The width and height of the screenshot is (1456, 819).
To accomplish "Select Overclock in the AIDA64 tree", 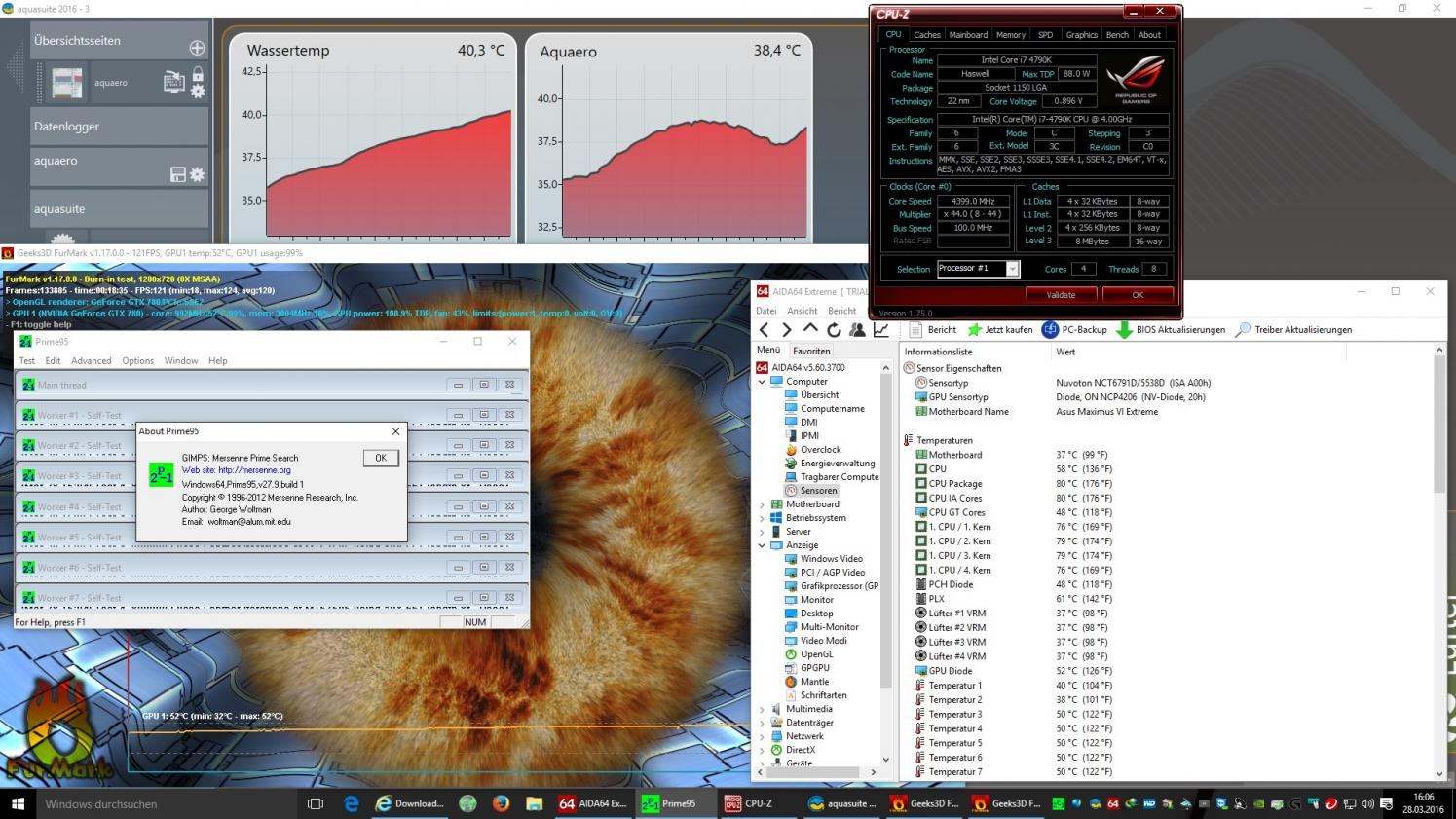I will click(820, 450).
